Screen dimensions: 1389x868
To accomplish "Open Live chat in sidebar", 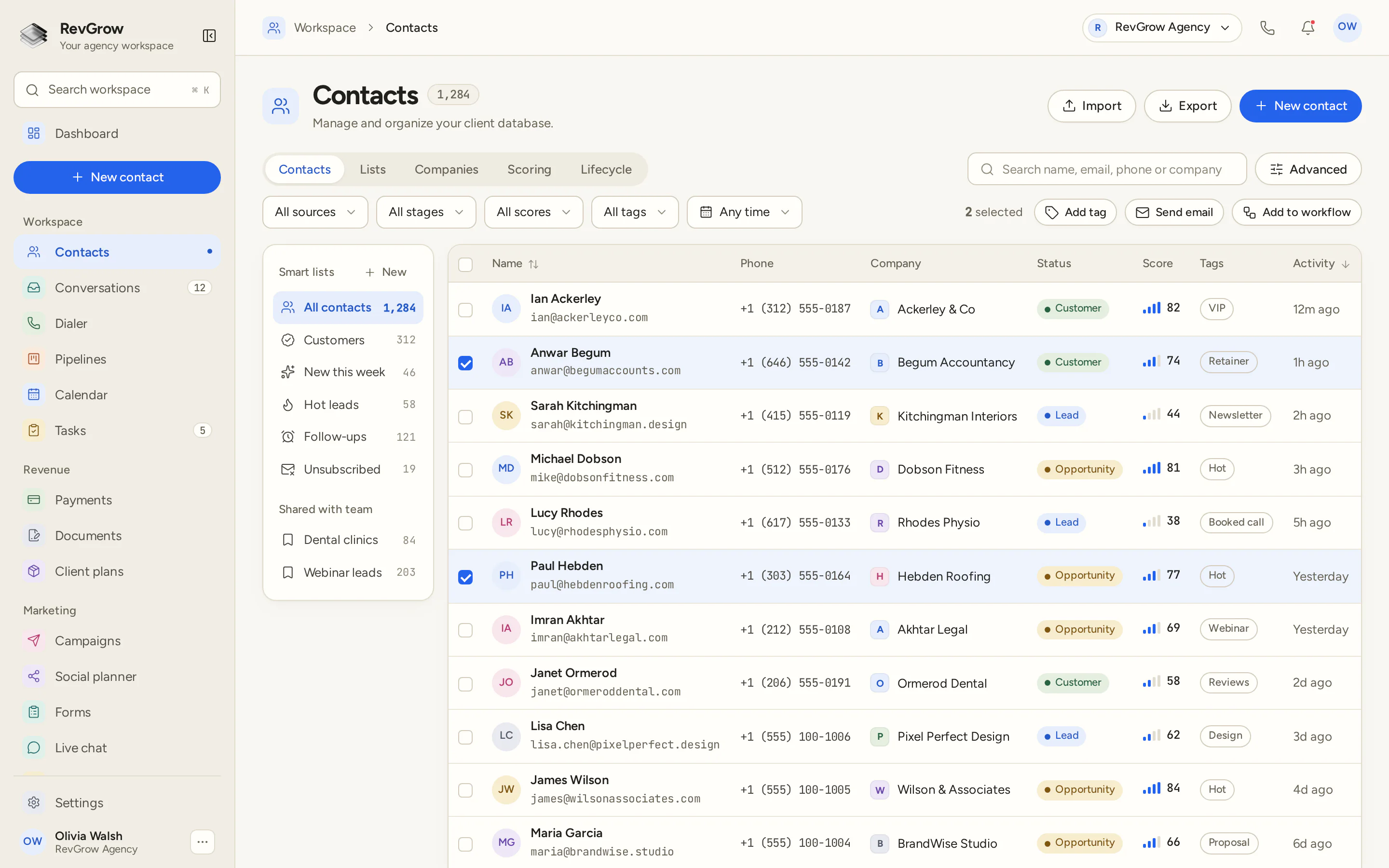I will coord(117,747).
